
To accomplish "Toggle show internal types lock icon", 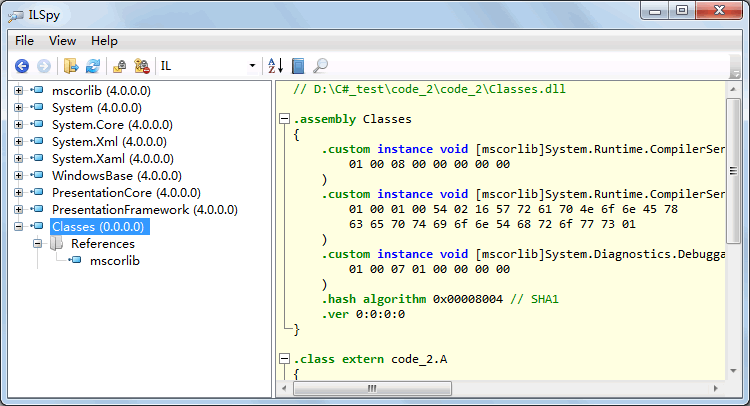I will tap(119, 66).
